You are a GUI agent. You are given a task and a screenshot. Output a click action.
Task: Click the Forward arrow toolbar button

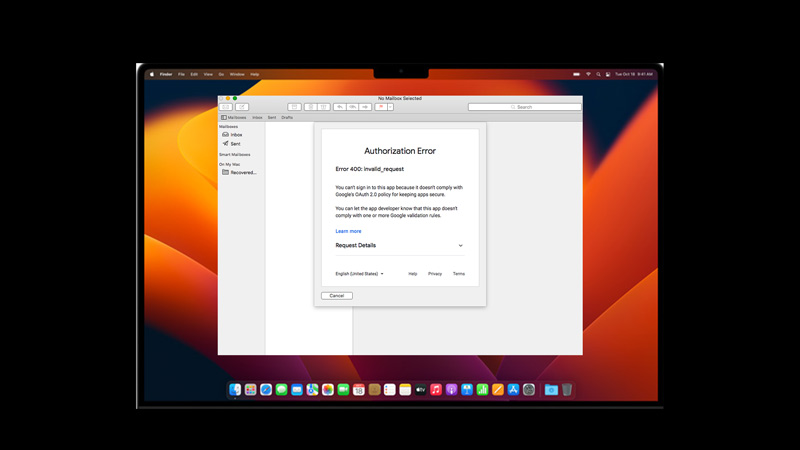pos(365,107)
